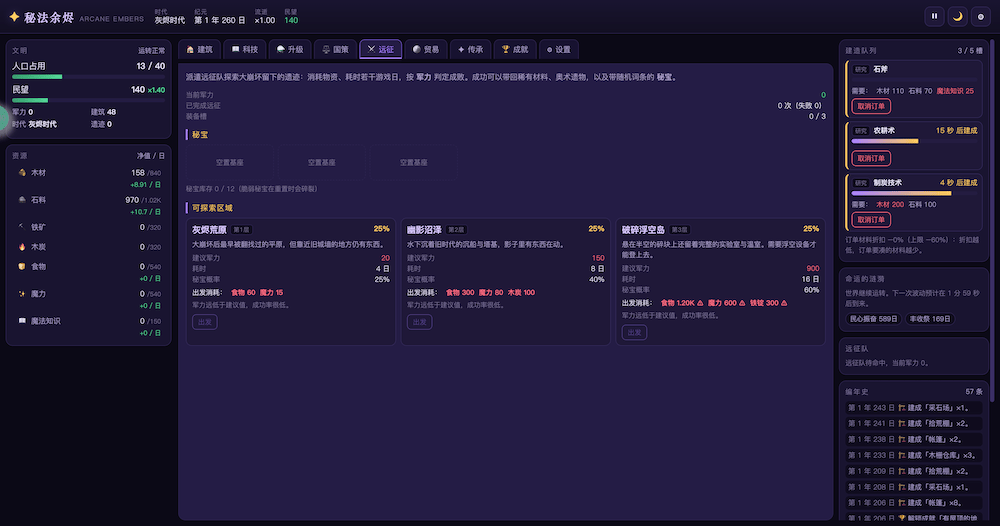Click the 民心振奋 589日 event chip

pyautogui.click(x=874, y=319)
